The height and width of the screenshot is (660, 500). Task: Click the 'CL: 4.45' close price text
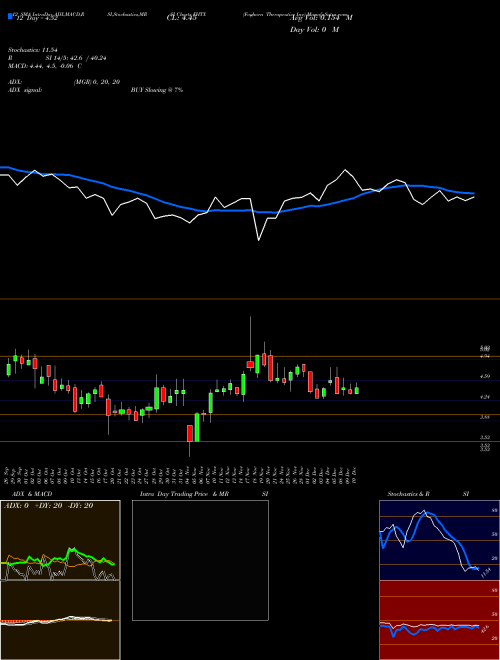coord(182,18)
